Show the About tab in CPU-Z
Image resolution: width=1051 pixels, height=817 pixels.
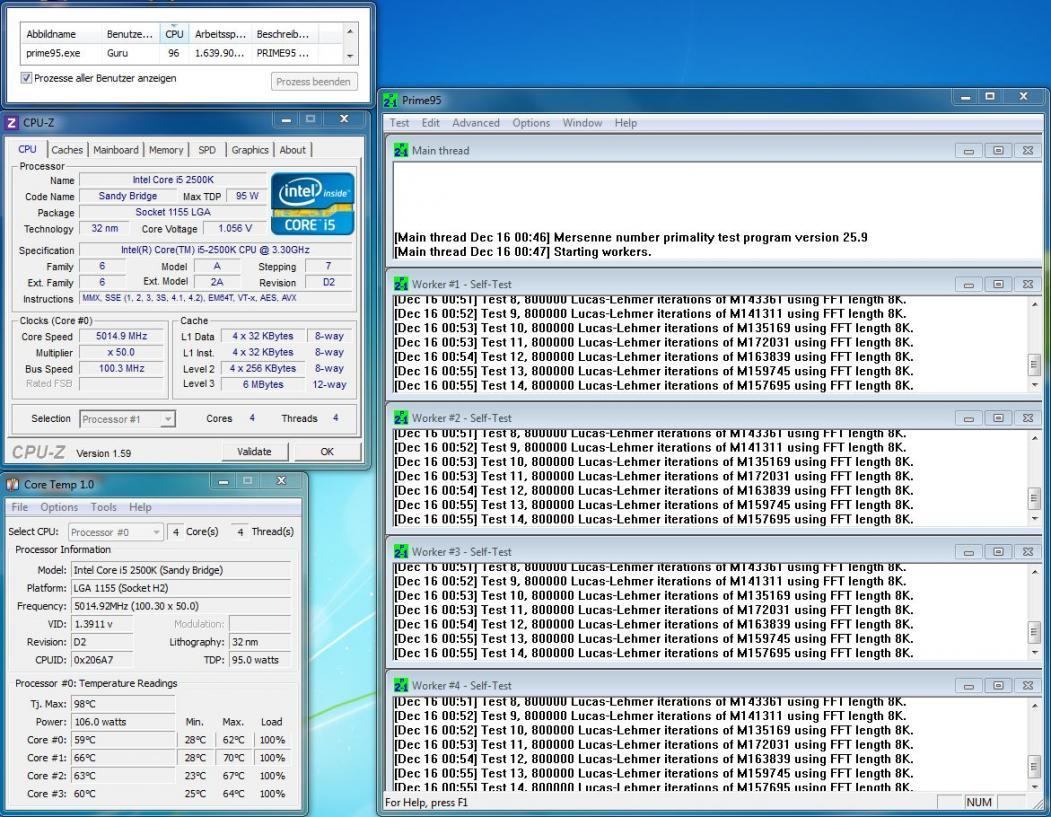(292, 150)
